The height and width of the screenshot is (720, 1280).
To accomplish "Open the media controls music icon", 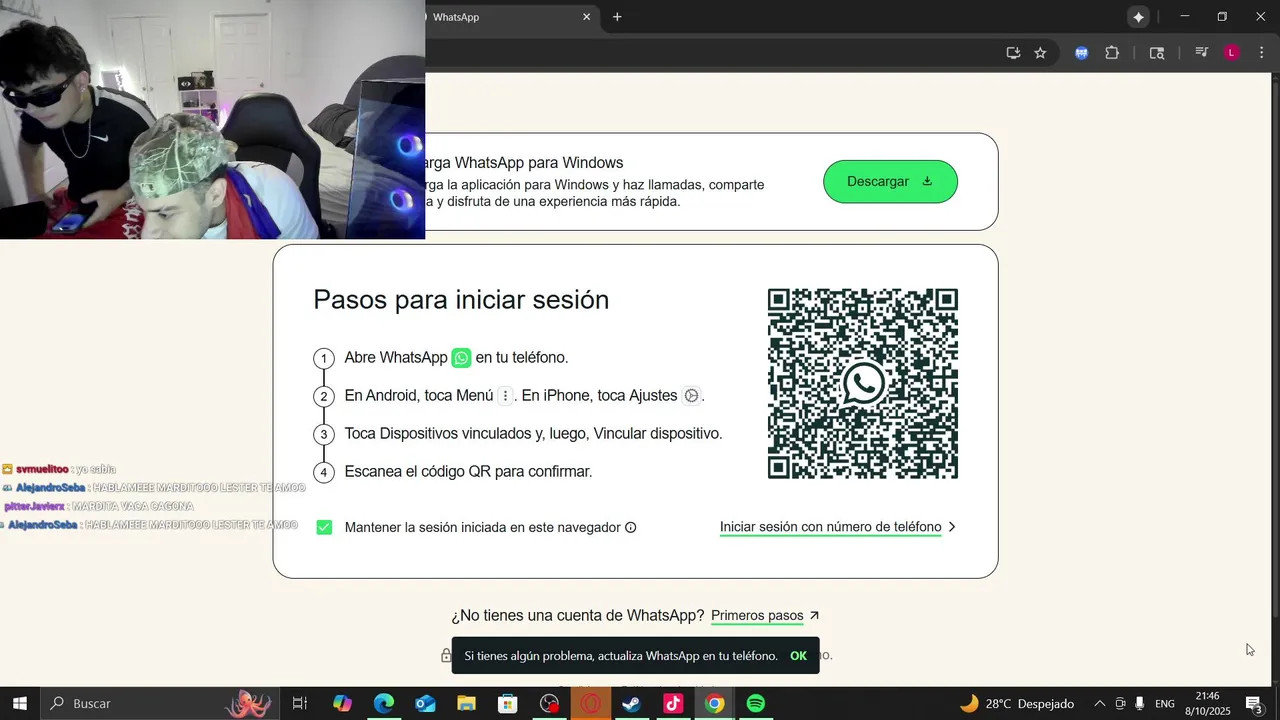I will pos(1202,53).
